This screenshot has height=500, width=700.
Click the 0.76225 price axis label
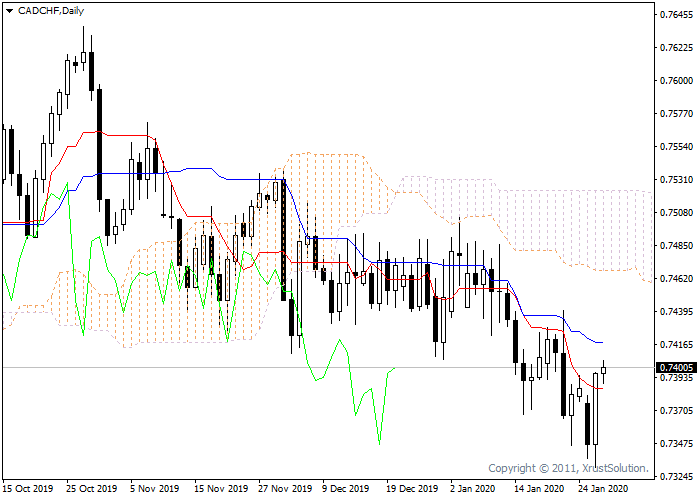tap(676, 48)
